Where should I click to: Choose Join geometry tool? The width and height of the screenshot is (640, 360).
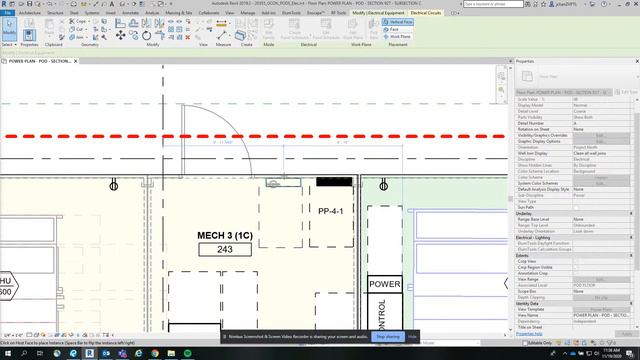76,37
